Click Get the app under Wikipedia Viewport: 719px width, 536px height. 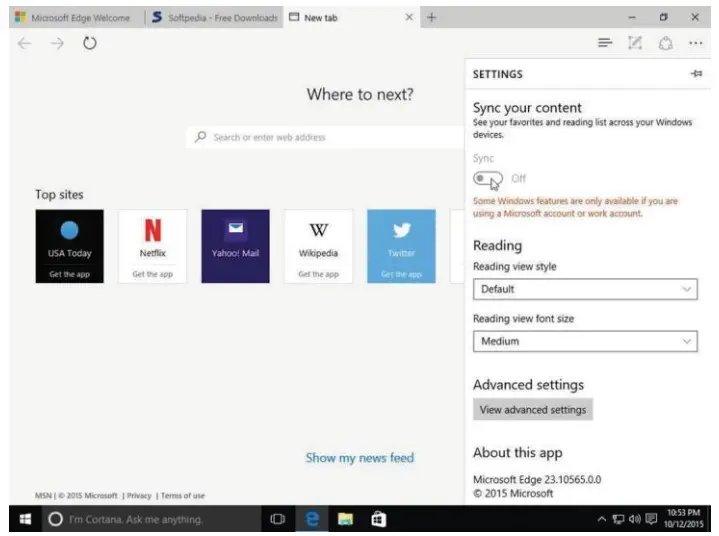(318, 274)
